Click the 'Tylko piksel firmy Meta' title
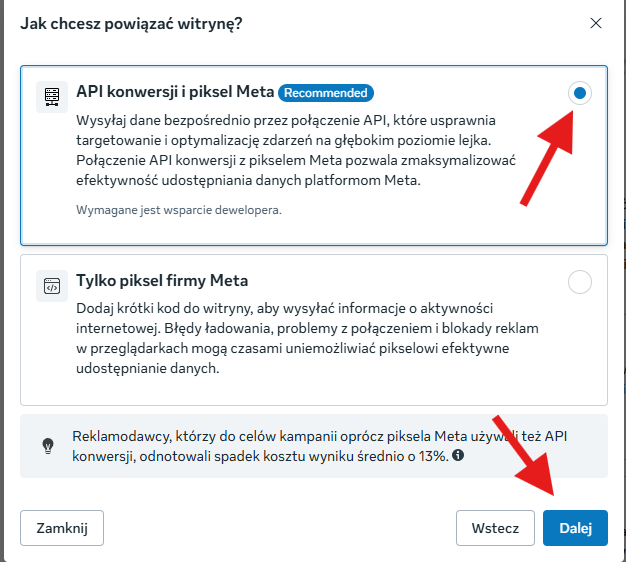626x562 pixels. 162,281
